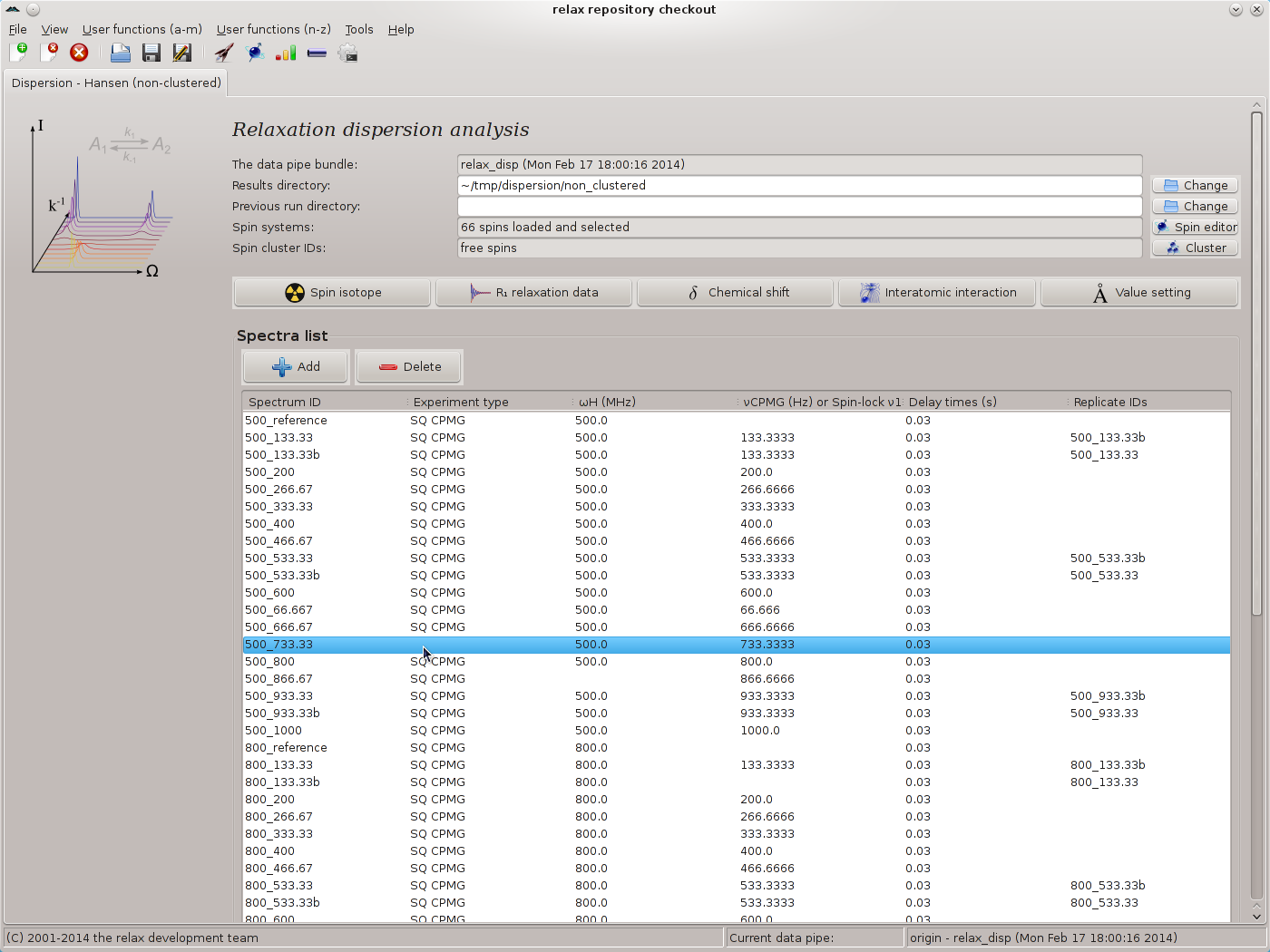Screen dimensions: 1270x952
Task: Click the Cluster button
Action: (1195, 248)
